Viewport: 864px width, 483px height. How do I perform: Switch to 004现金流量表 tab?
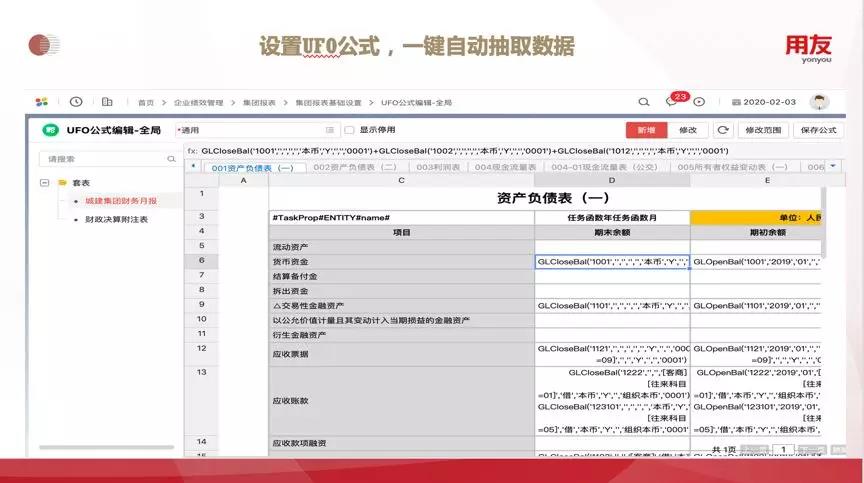(505, 167)
